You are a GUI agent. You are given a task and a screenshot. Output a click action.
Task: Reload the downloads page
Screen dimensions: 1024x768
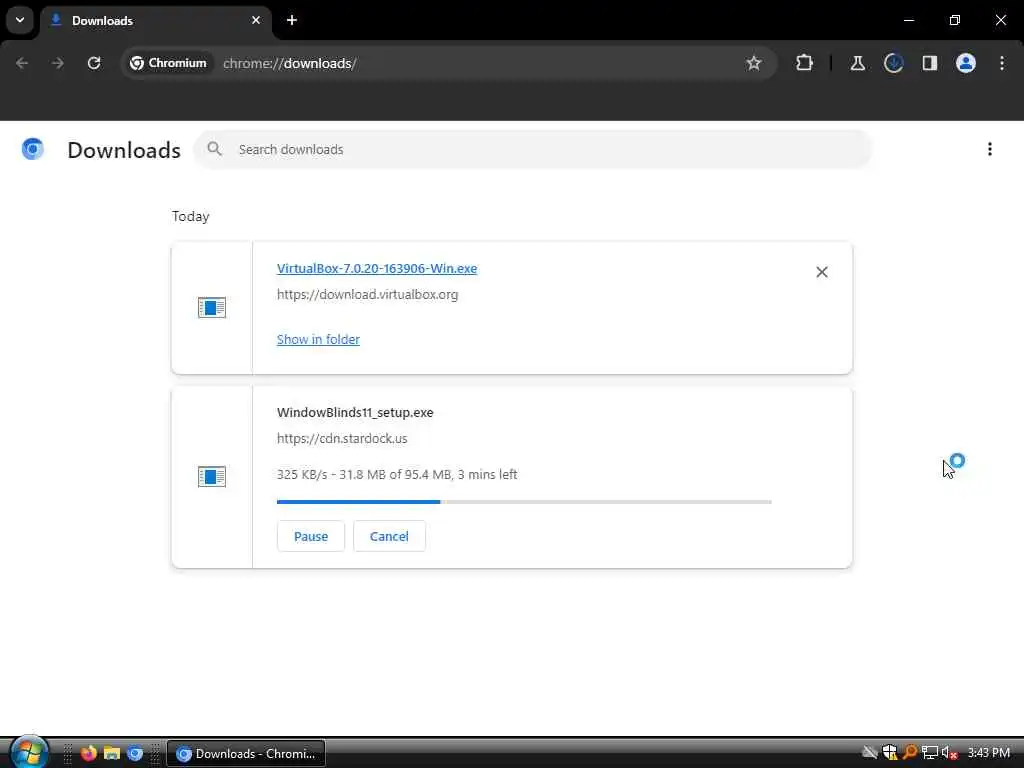tap(94, 63)
